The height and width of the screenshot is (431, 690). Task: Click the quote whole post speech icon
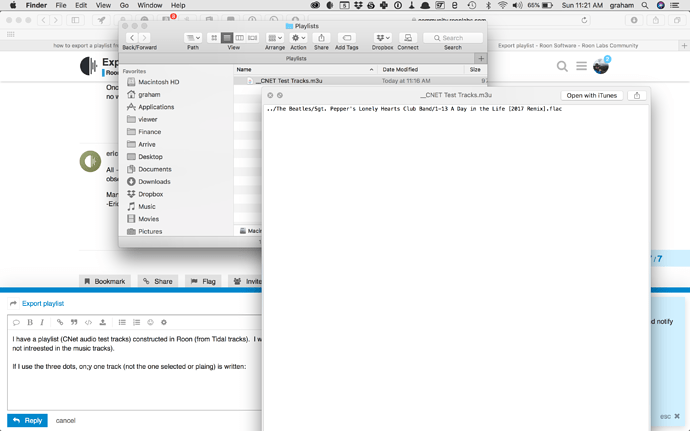pos(16,322)
